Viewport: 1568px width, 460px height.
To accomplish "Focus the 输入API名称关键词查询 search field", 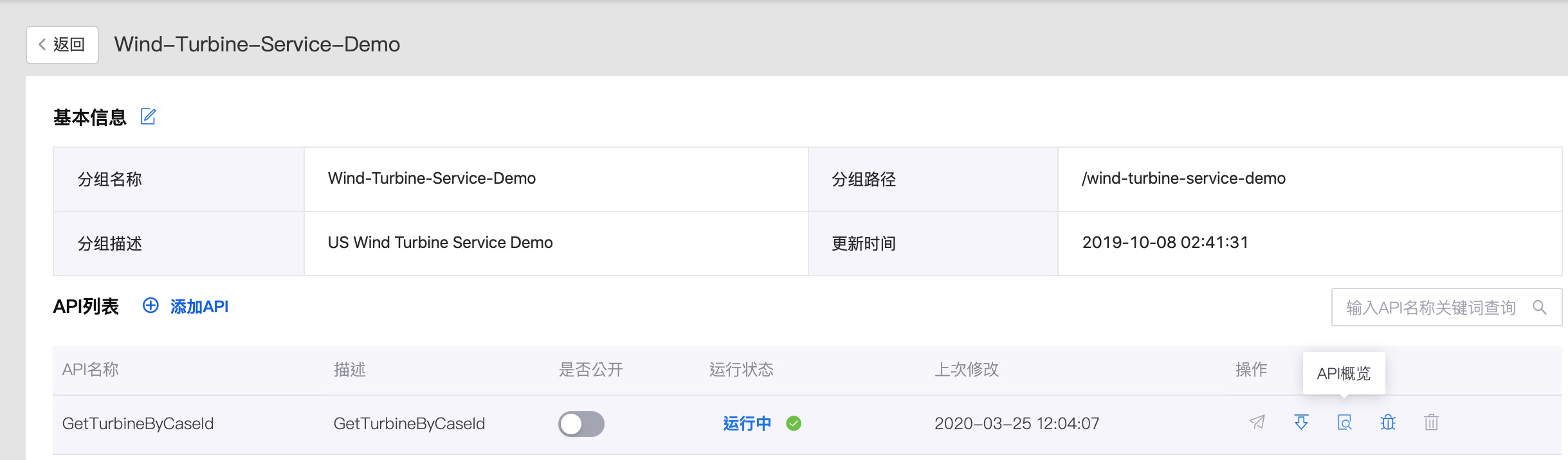I will (1430, 307).
